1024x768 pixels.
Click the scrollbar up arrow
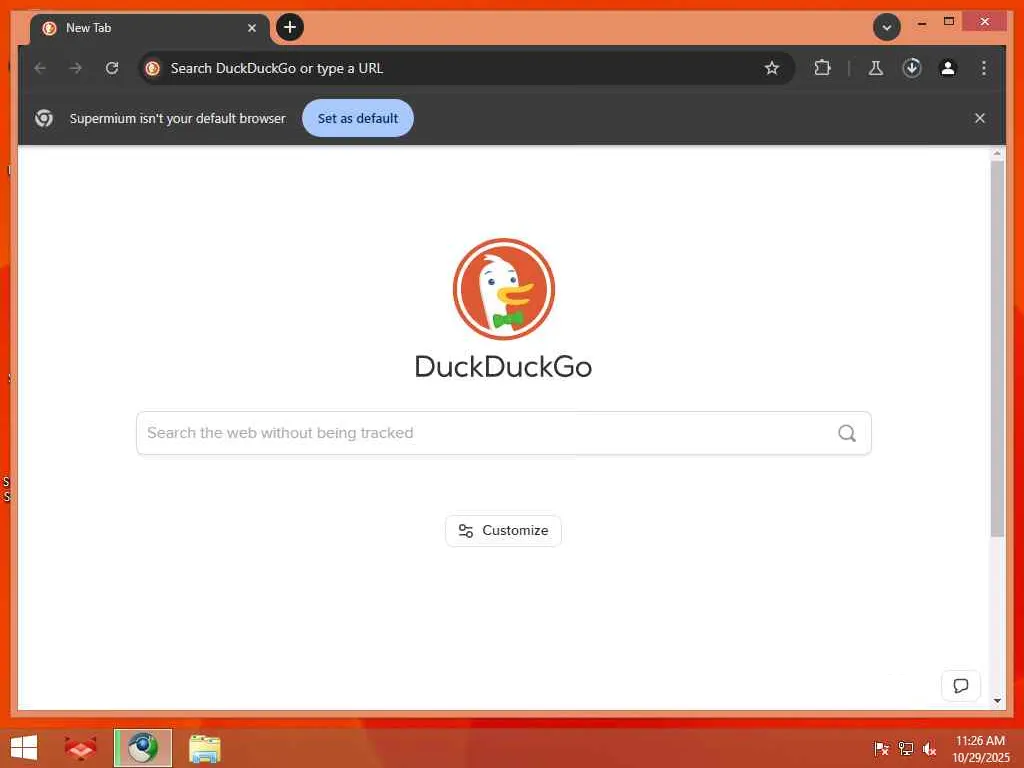[997, 153]
